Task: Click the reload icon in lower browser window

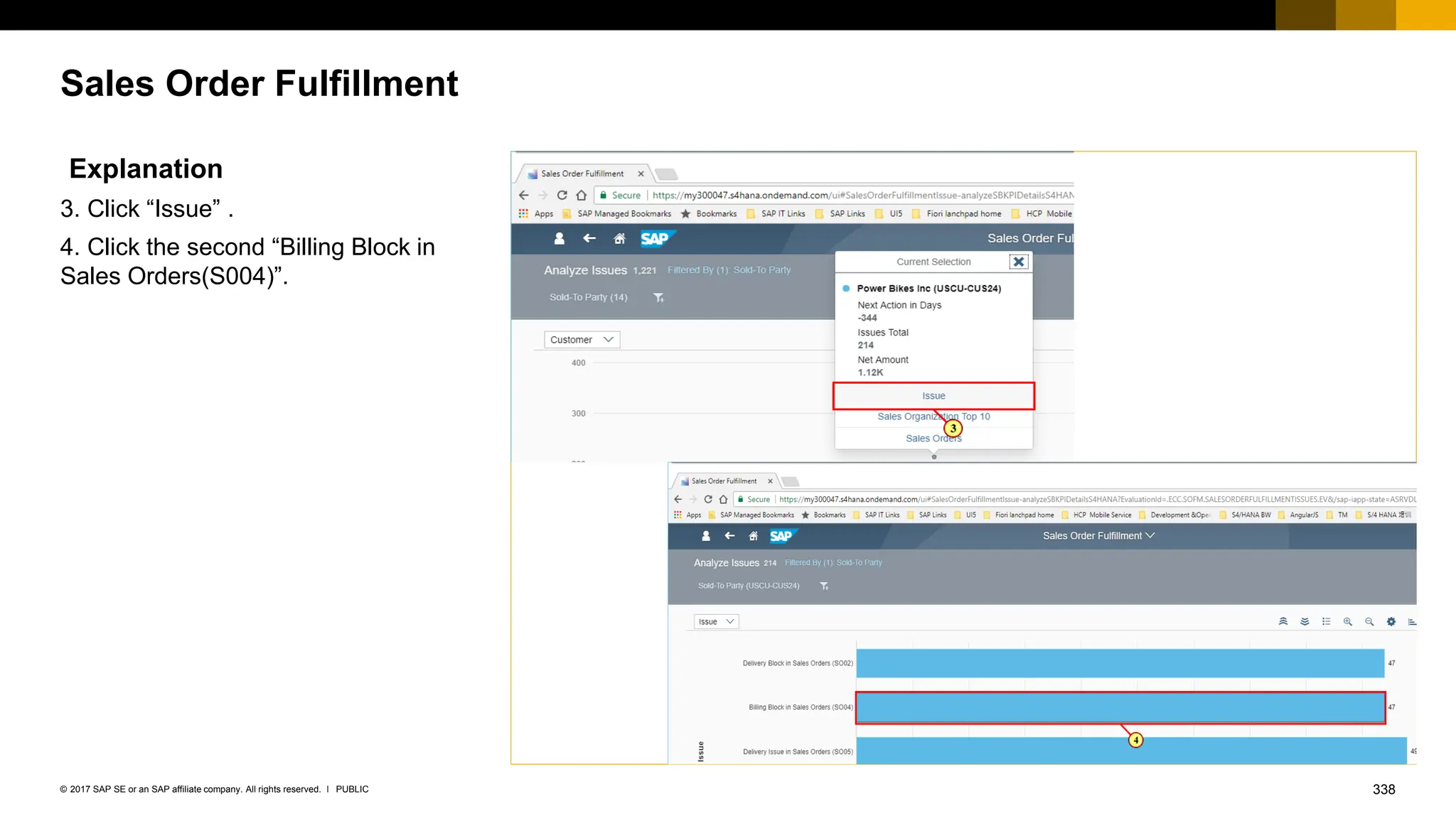Action: pyautogui.click(x=708, y=499)
